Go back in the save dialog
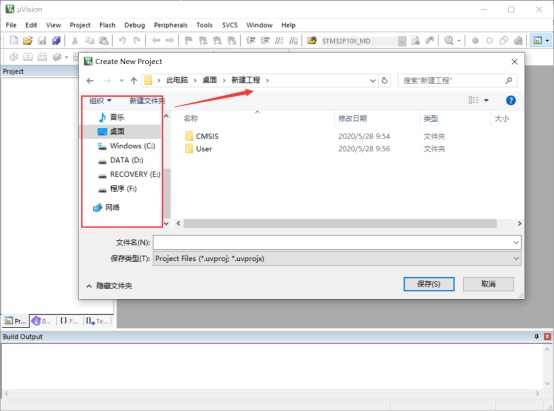The height and width of the screenshot is (411, 554). point(90,81)
